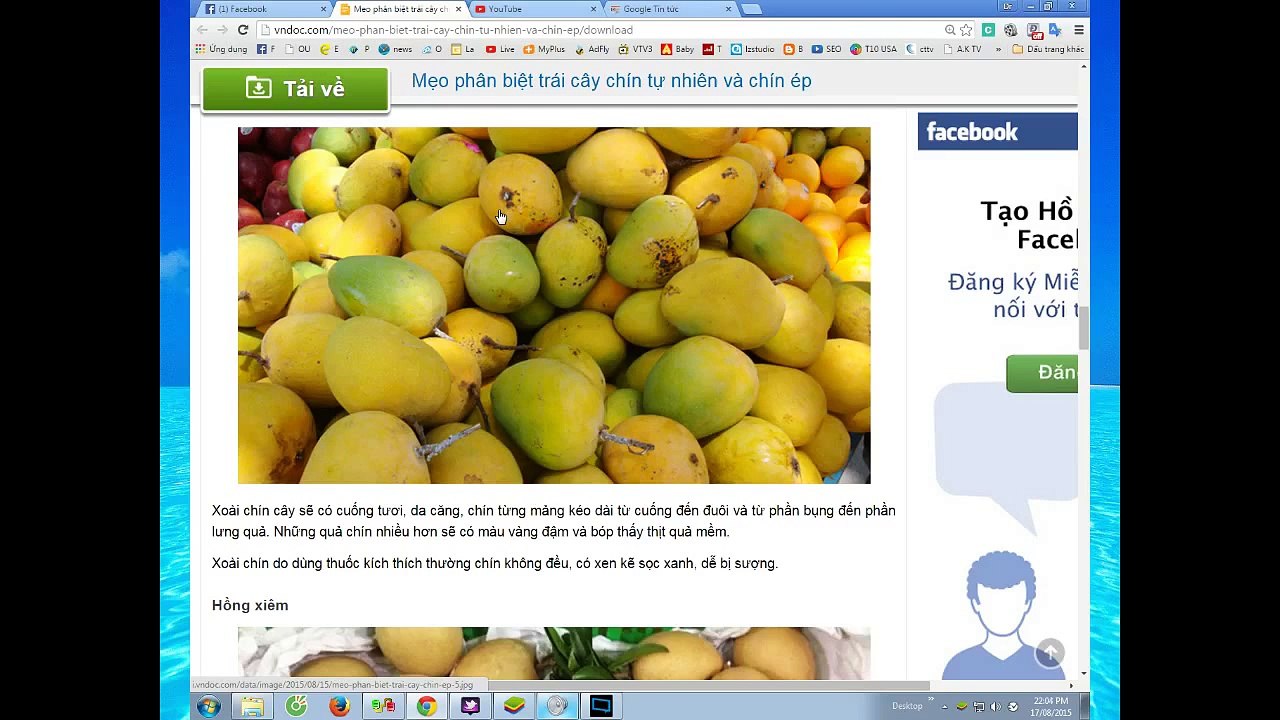Open the Windows Start menu
The height and width of the screenshot is (720, 1280).
[209, 706]
